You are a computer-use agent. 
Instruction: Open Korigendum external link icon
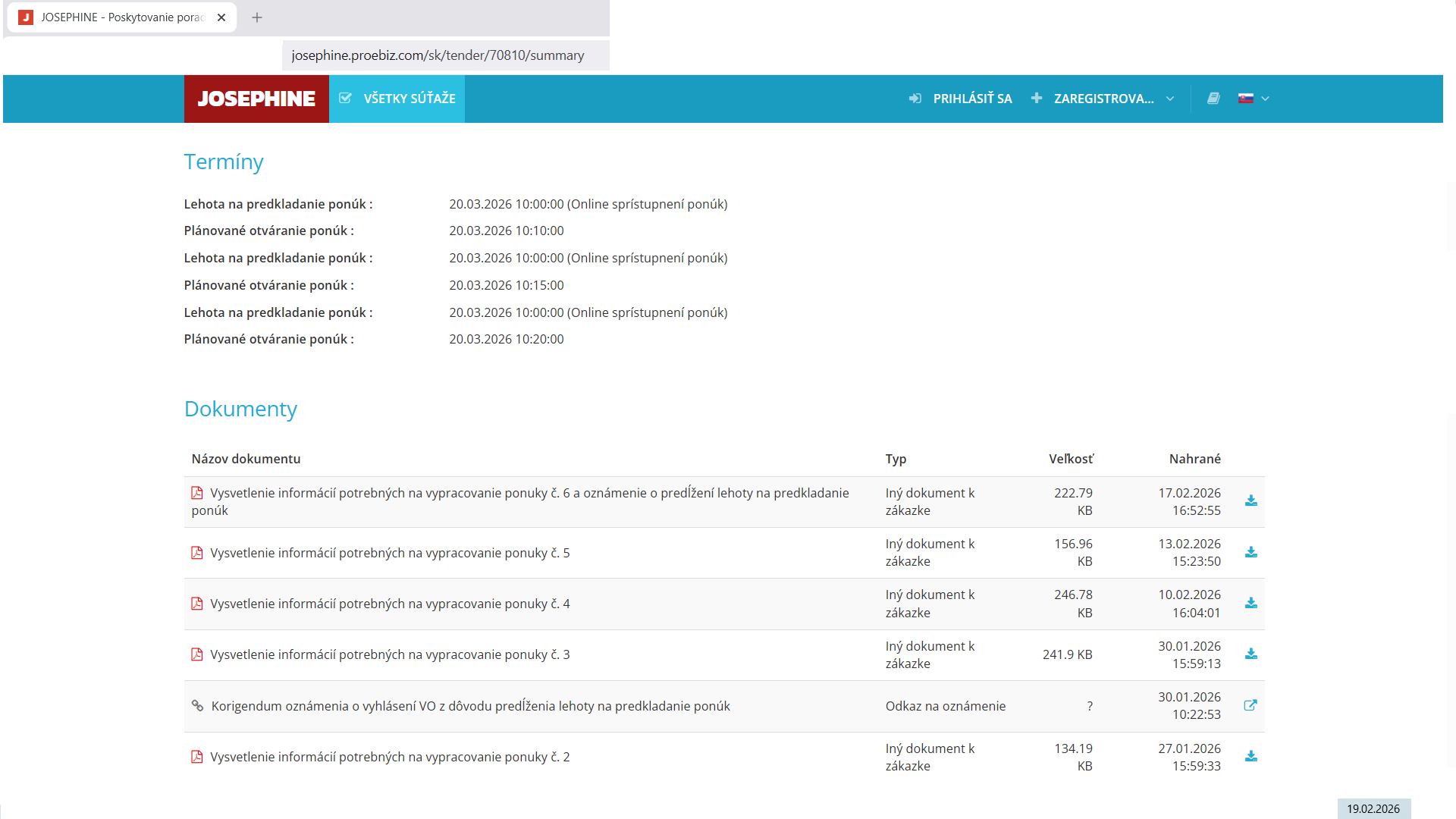1250,705
